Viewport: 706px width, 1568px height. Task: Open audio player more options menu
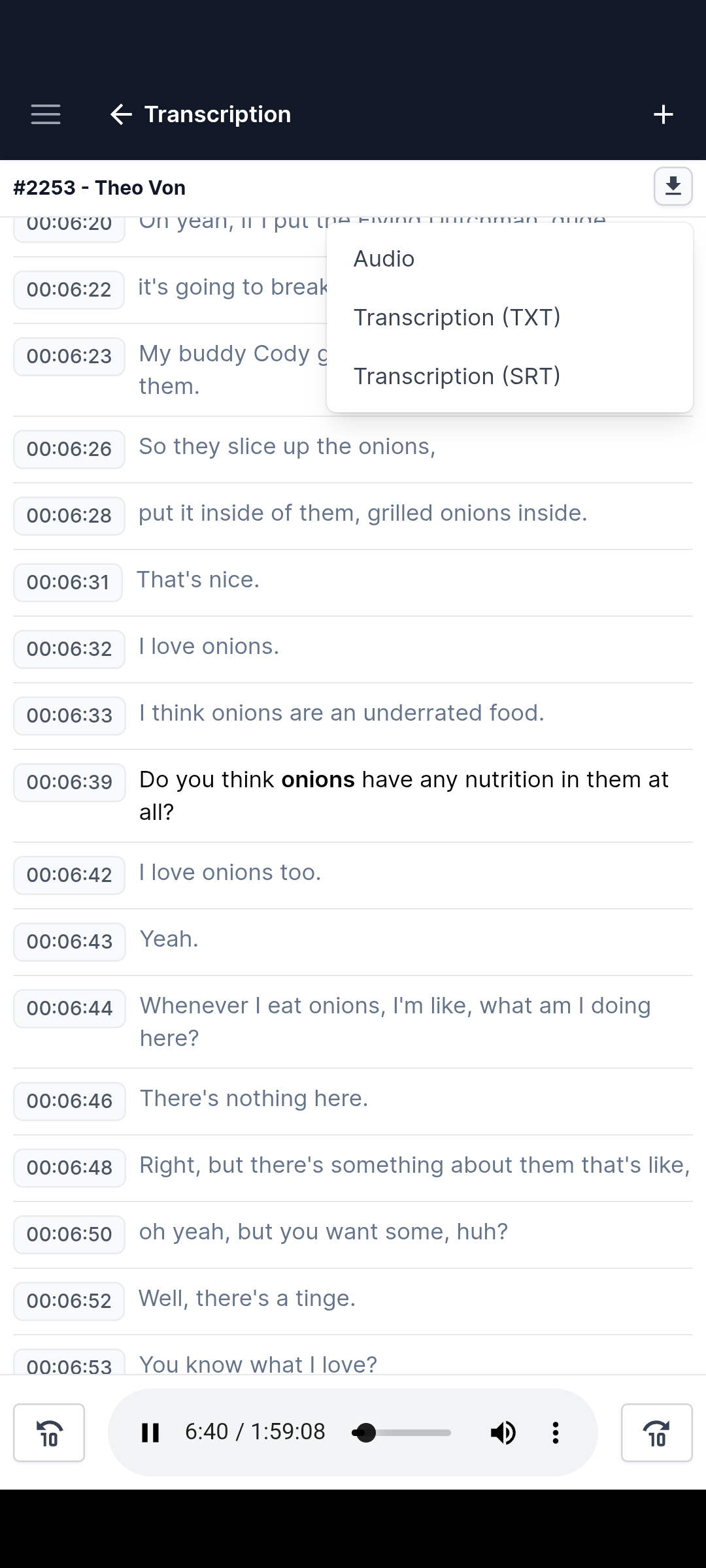(x=556, y=1432)
